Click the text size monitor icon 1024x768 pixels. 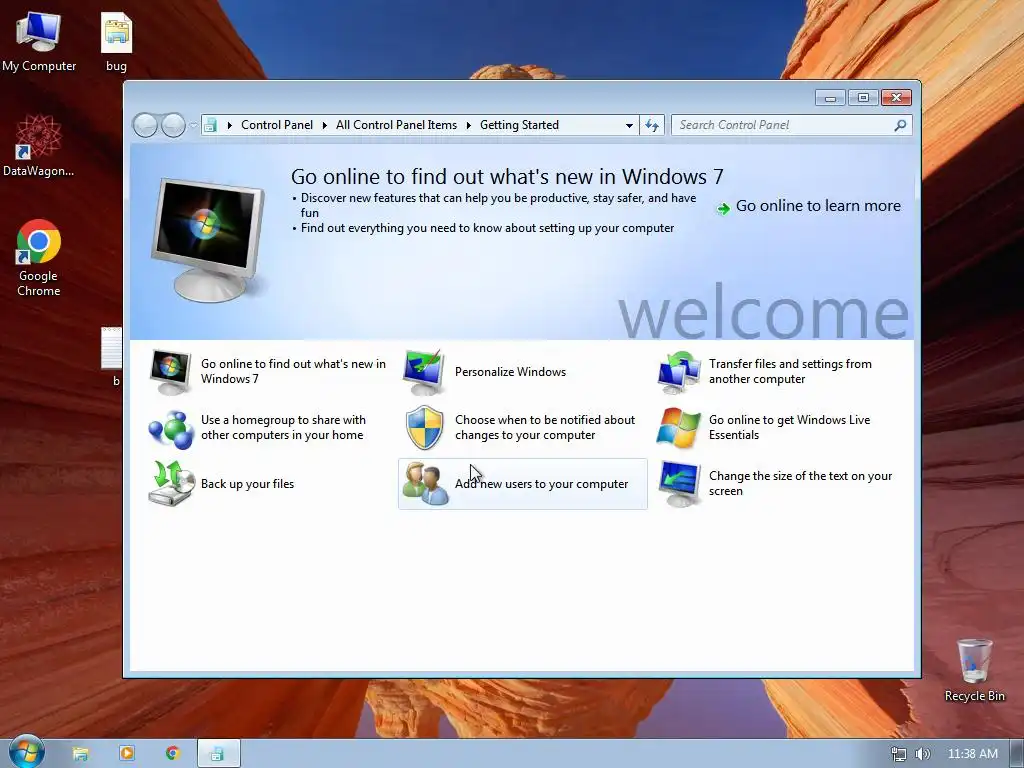[679, 484]
